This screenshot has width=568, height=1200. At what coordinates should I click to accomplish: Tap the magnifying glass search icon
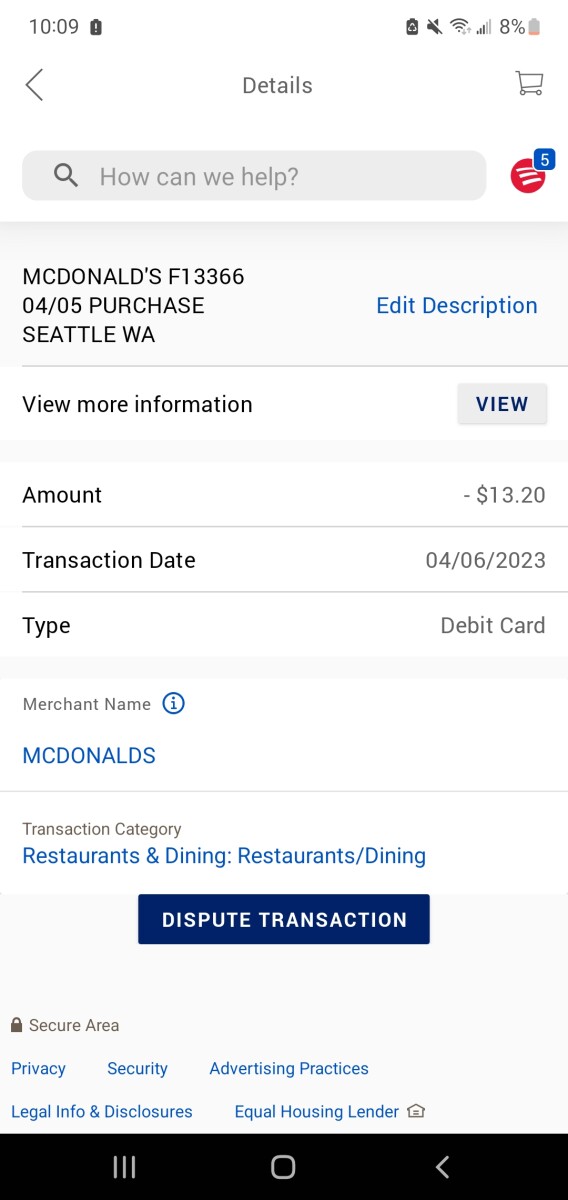66,177
